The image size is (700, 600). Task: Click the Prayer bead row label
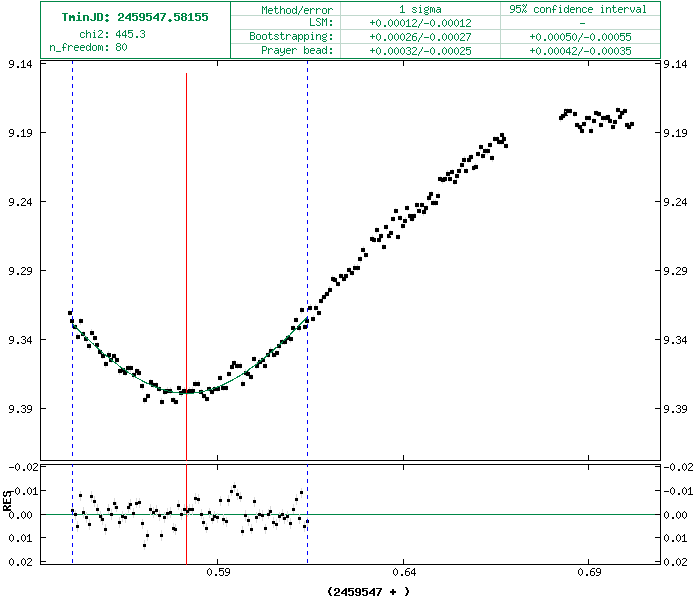(x=297, y=50)
